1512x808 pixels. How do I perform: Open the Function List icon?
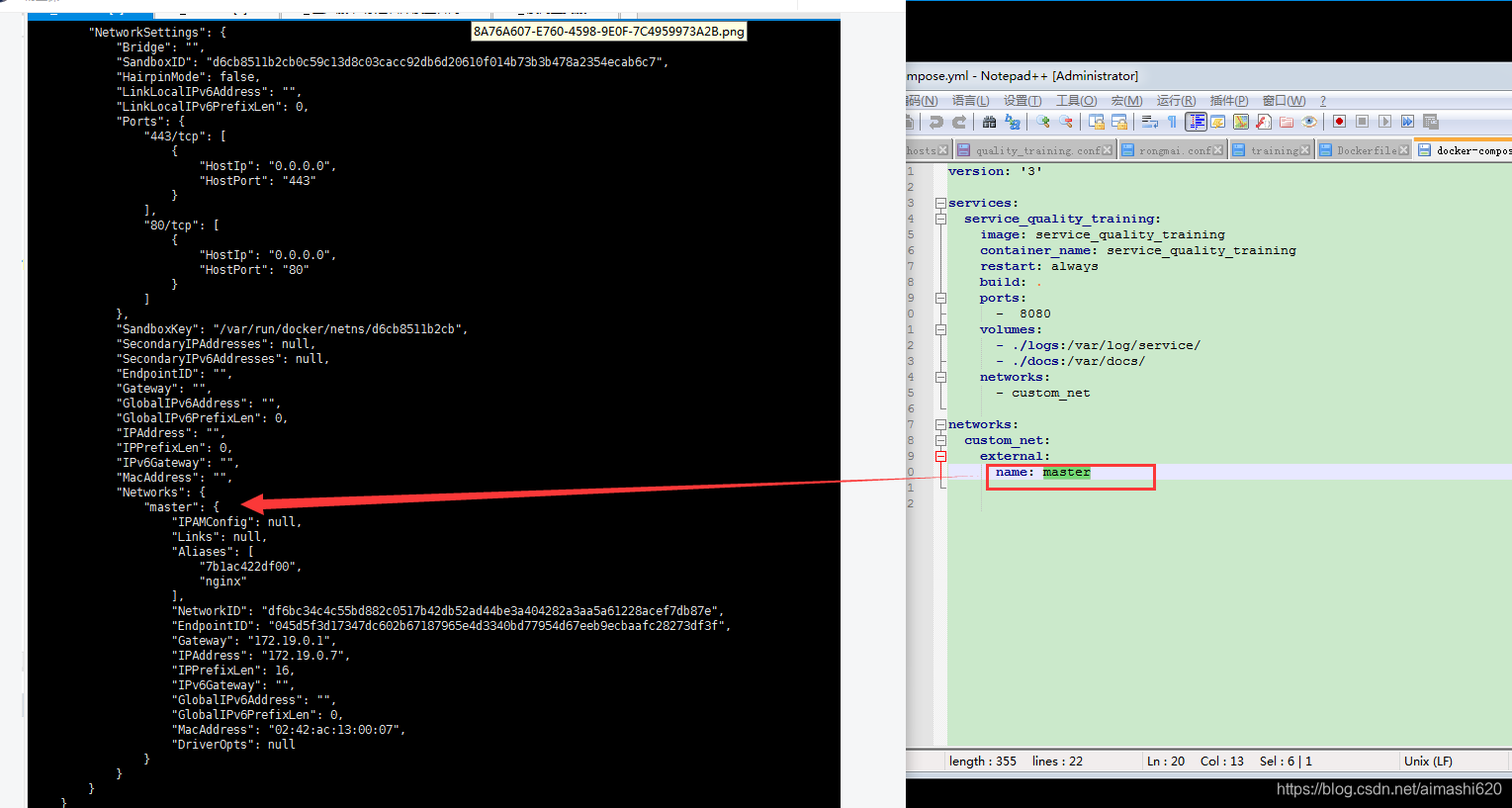coord(1264,122)
